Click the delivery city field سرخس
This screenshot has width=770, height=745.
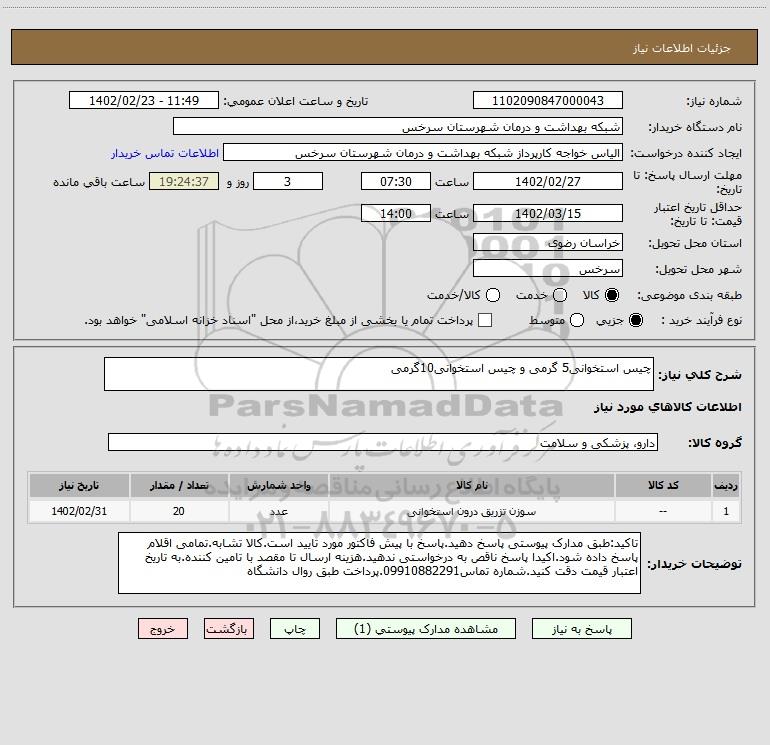click(548, 268)
